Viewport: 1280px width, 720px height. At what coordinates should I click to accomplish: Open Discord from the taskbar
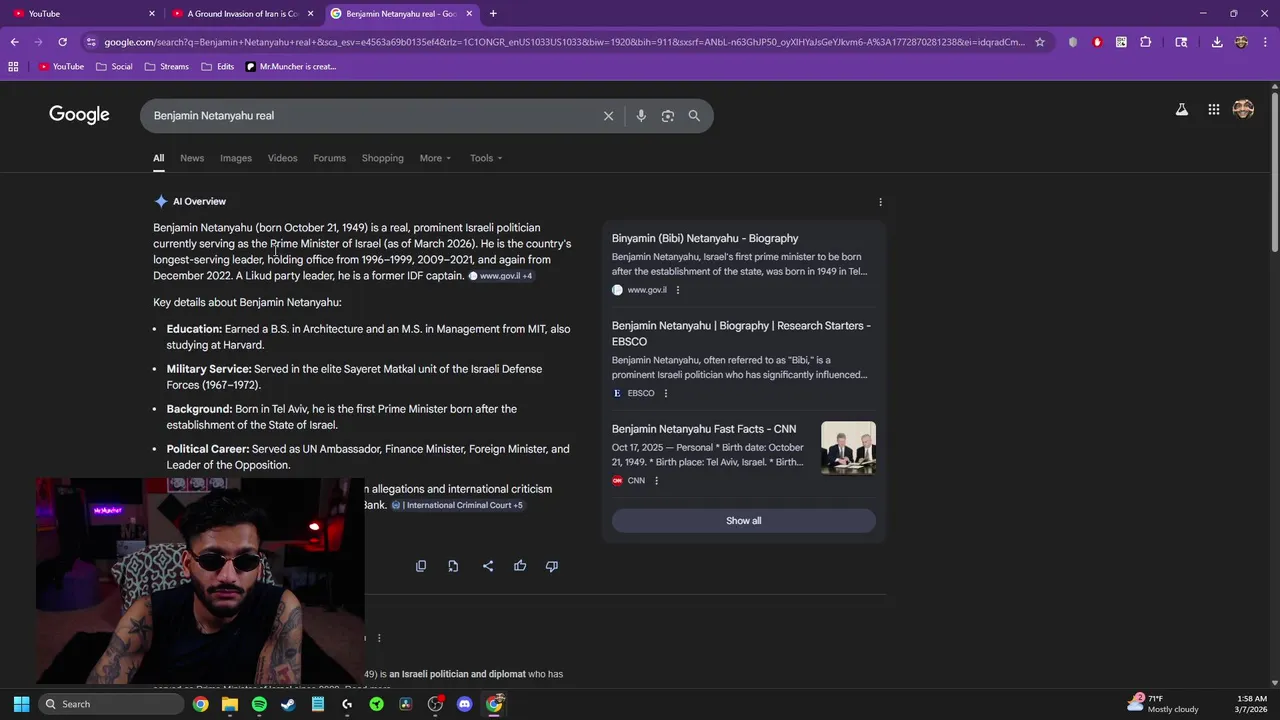(x=464, y=704)
